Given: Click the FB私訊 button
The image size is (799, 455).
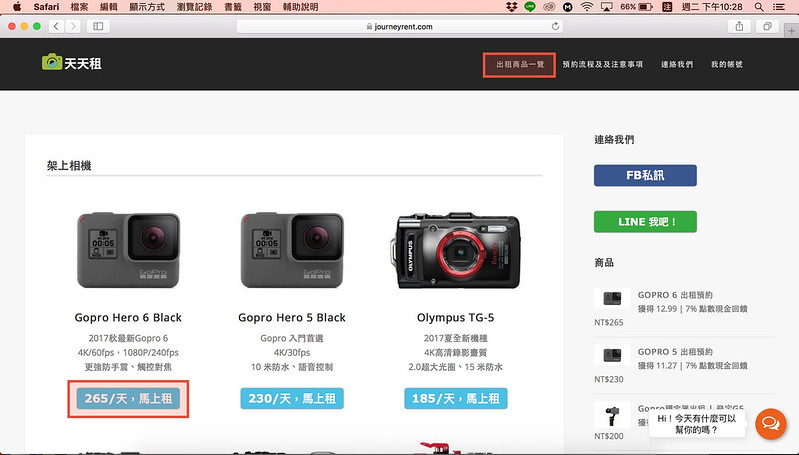Looking at the screenshot, I should (645, 175).
